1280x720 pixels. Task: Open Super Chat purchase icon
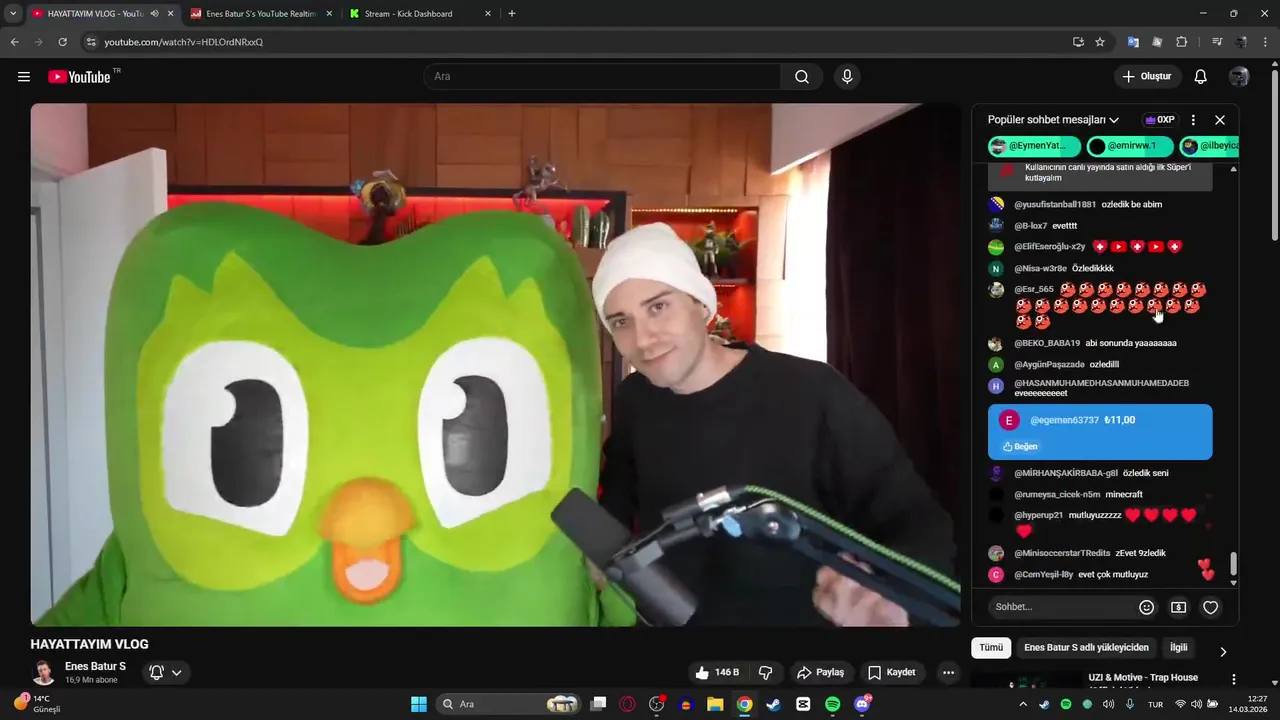click(1179, 607)
